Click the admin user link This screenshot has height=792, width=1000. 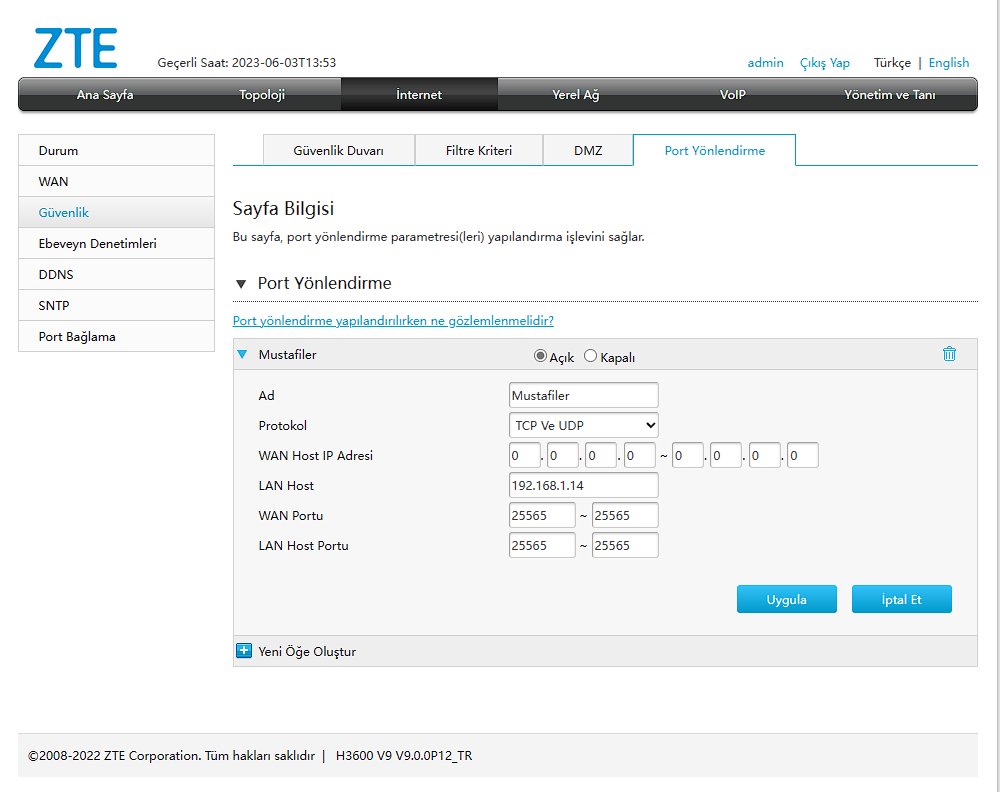click(765, 62)
